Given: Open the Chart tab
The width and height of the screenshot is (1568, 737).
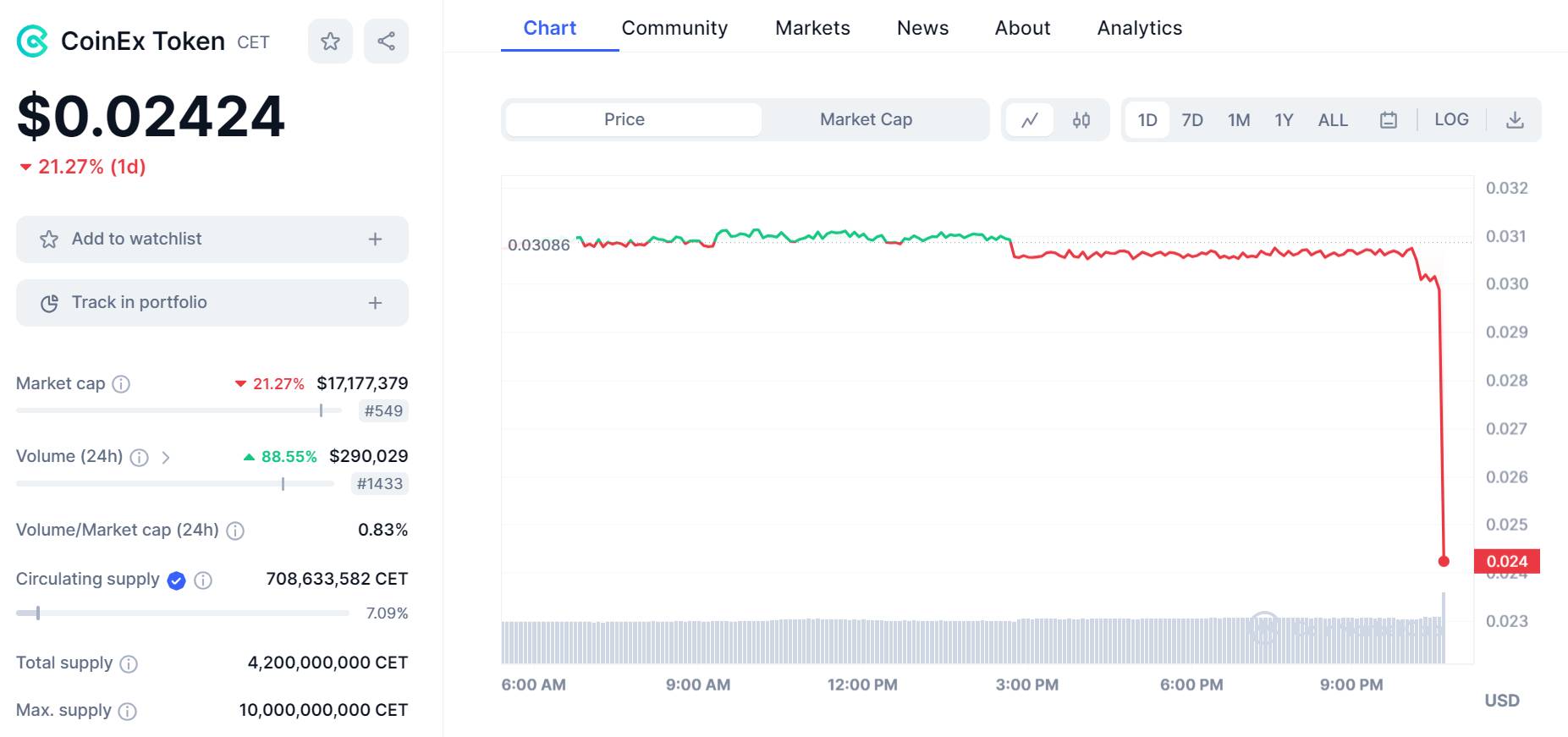Looking at the screenshot, I should pos(550,28).
